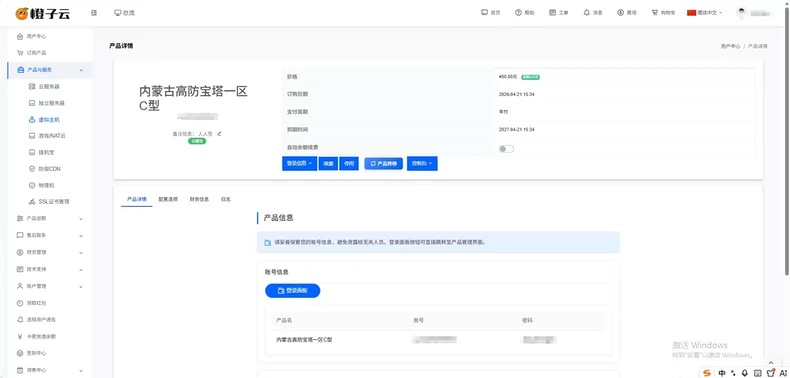Switch to the 财务信息 tab

tap(199, 200)
